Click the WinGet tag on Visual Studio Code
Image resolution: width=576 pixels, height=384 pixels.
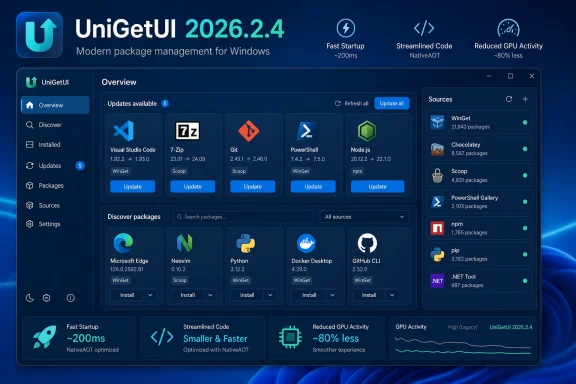pos(120,171)
